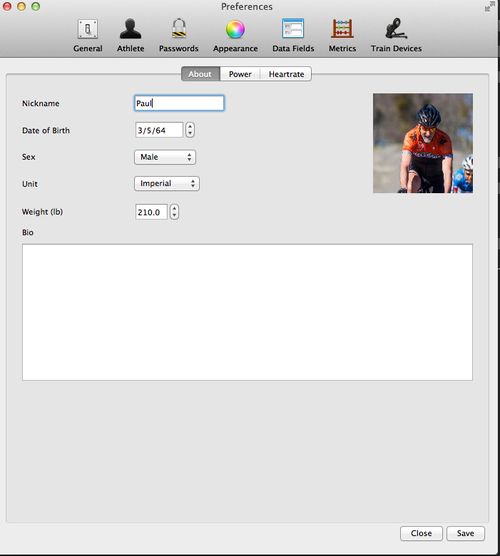Image resolution: width=500 pixels, height=556 pixels.
Task: Click the Date of Birth stepper arrows
Action: pos(190,130)
